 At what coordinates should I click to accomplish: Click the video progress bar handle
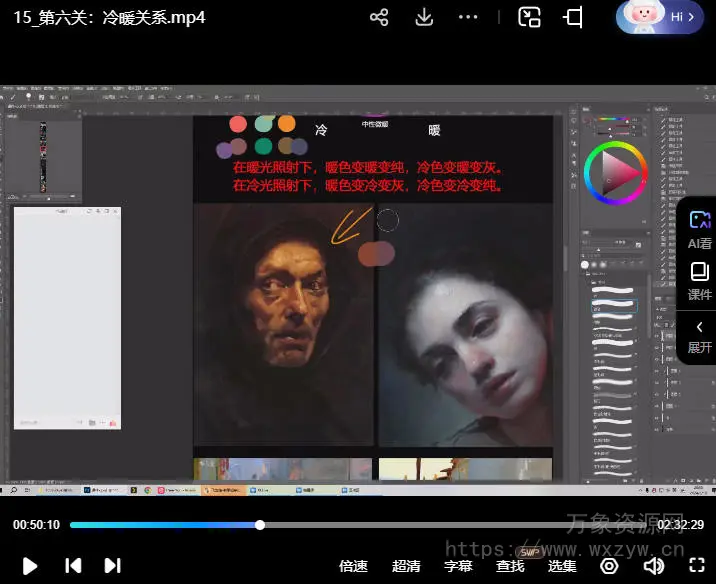click(x=260, y=525)
